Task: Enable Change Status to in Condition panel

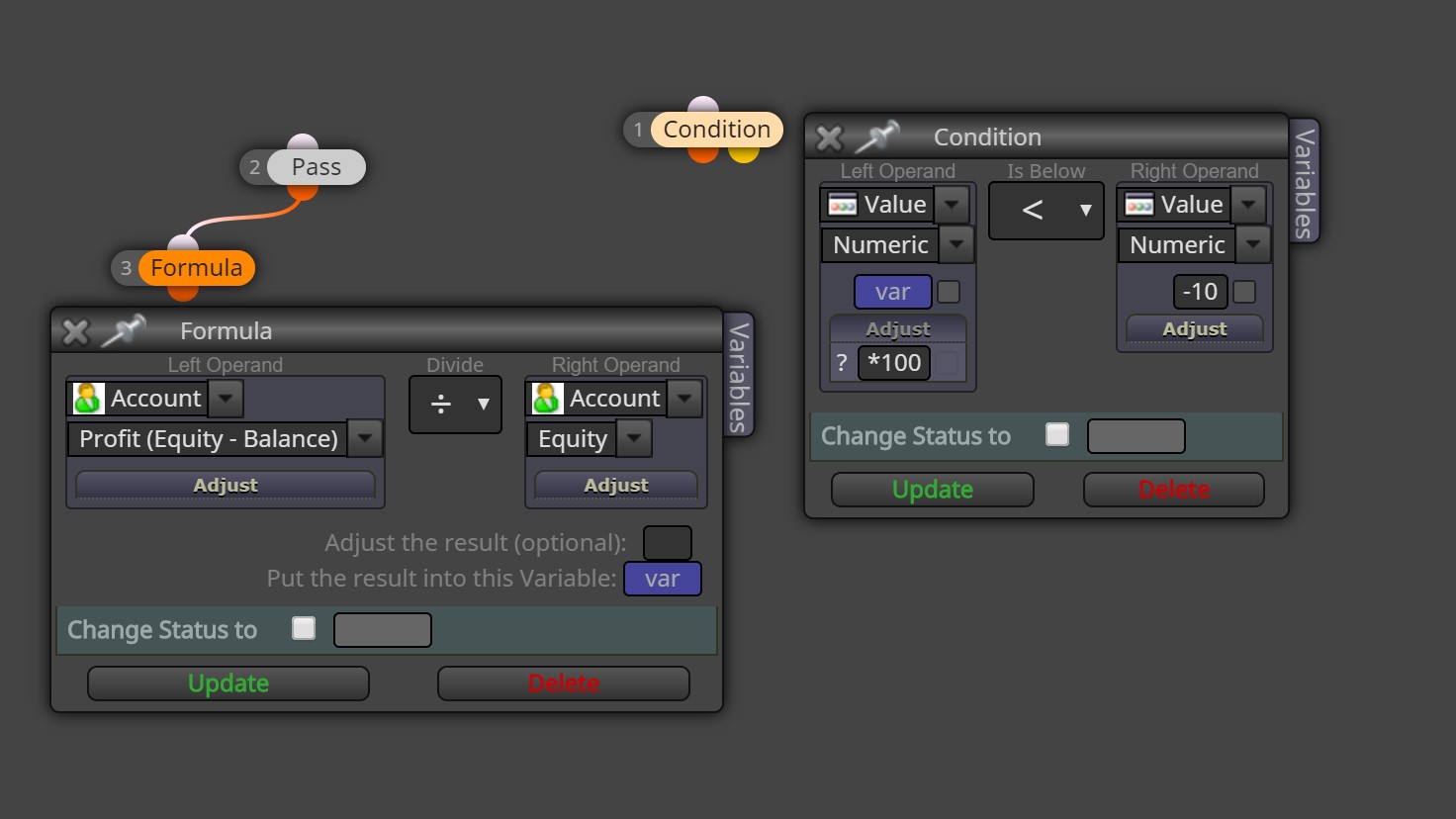Action: click(1057, 434)
